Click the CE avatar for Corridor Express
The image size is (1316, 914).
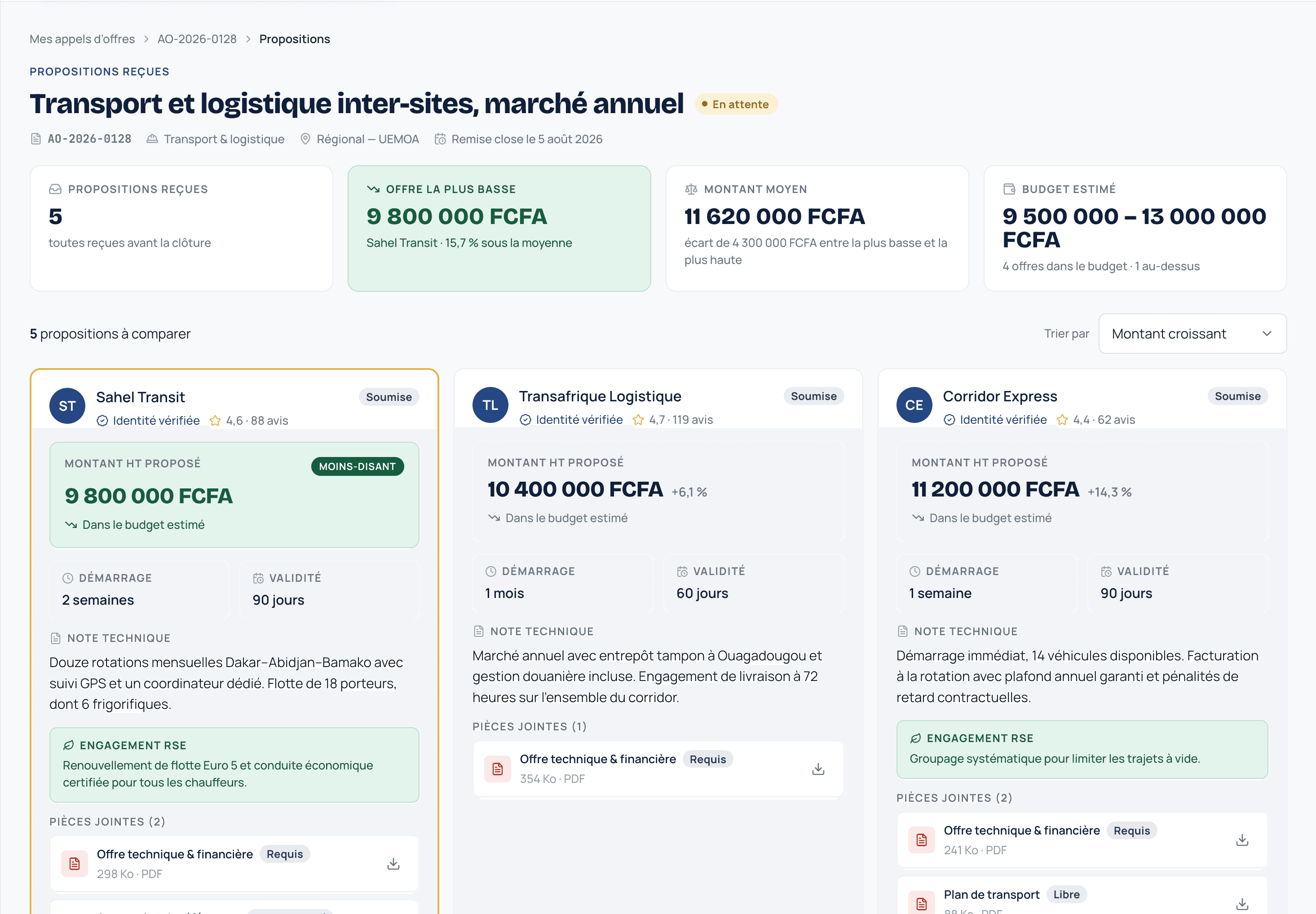[914, 405]
